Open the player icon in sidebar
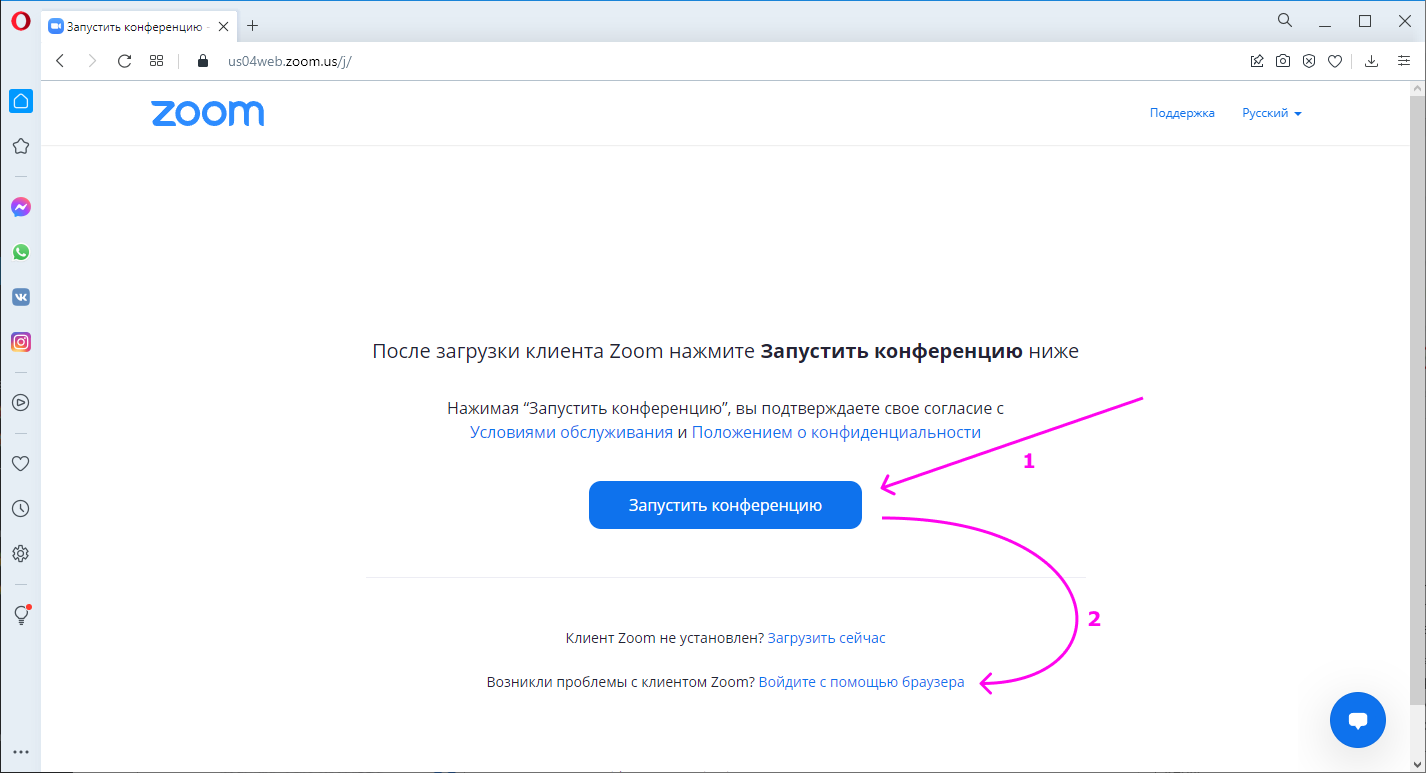Viewport: 1426px width, 773px height. tap(20, 402)
